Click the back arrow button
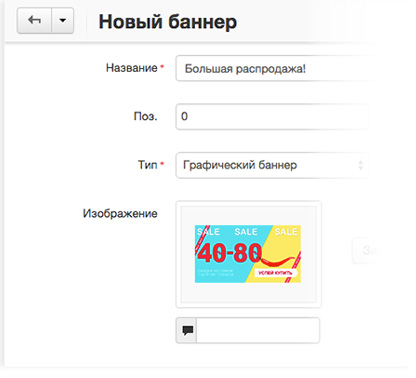The height and width of the screenshot is (378, 416). 34,21
